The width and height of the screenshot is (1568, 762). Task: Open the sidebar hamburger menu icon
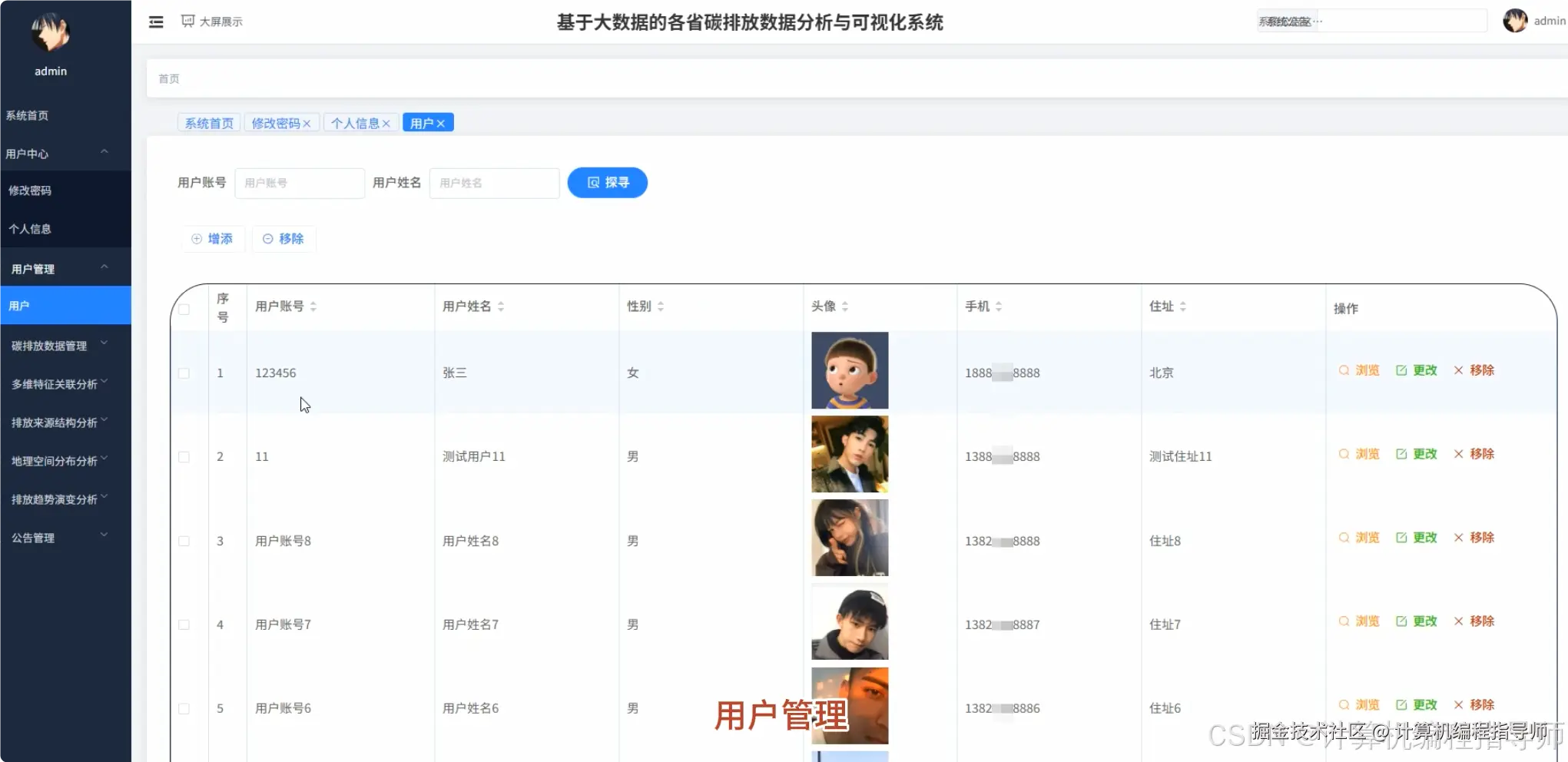(156, 22)
